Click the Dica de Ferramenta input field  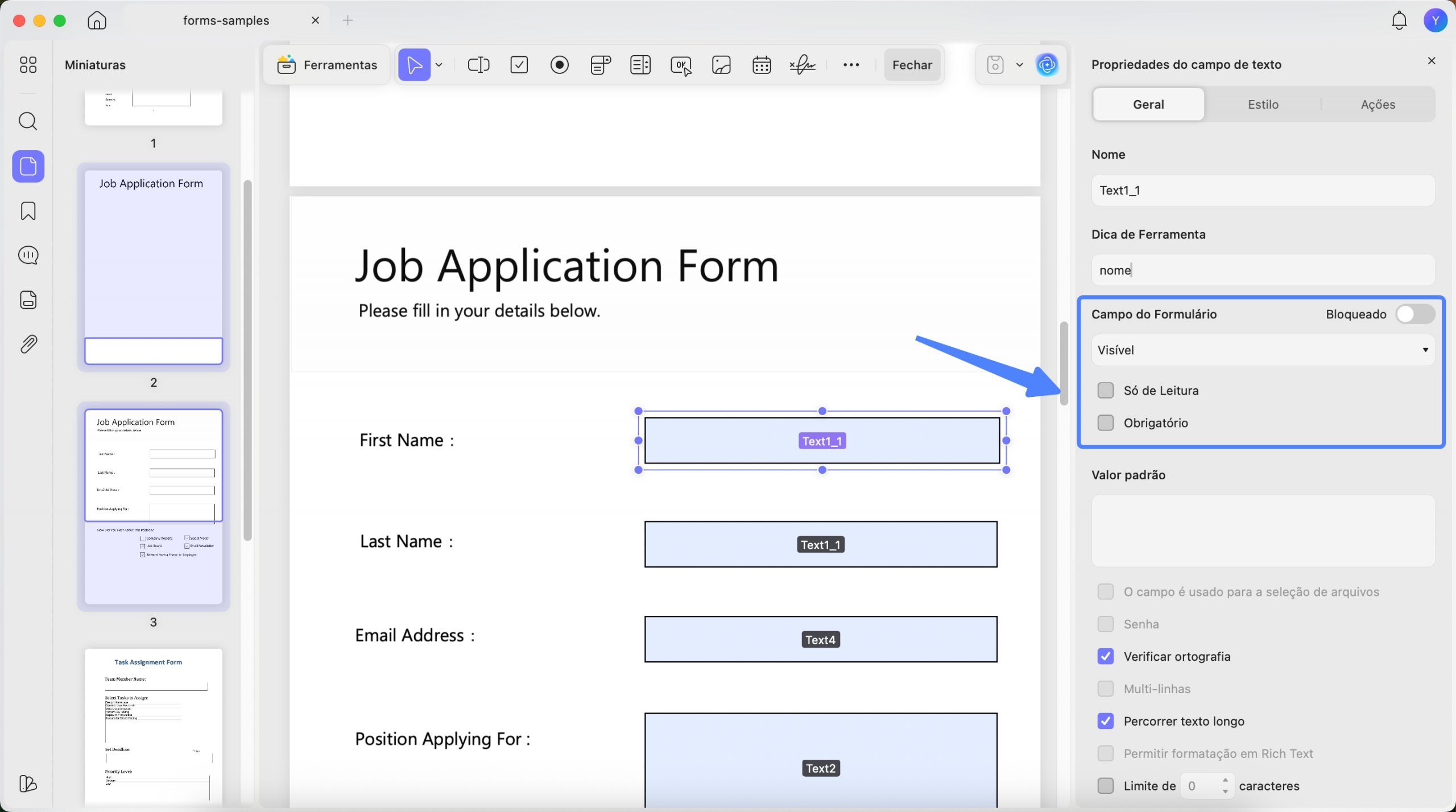coord(1263,270)
